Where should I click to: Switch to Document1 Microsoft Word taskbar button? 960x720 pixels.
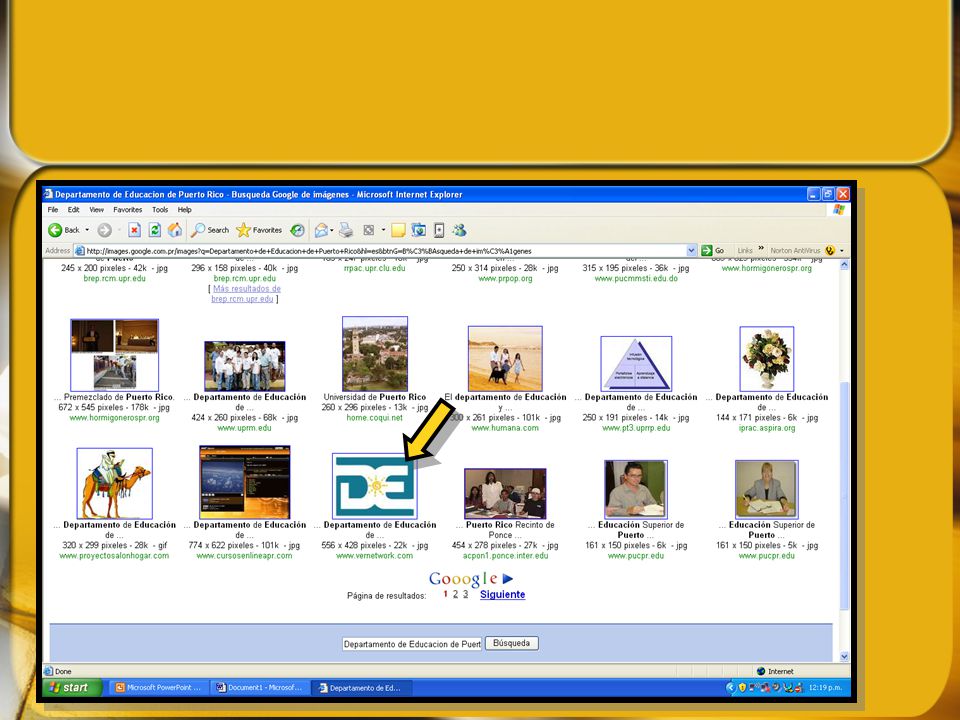(x=260, y=688)
